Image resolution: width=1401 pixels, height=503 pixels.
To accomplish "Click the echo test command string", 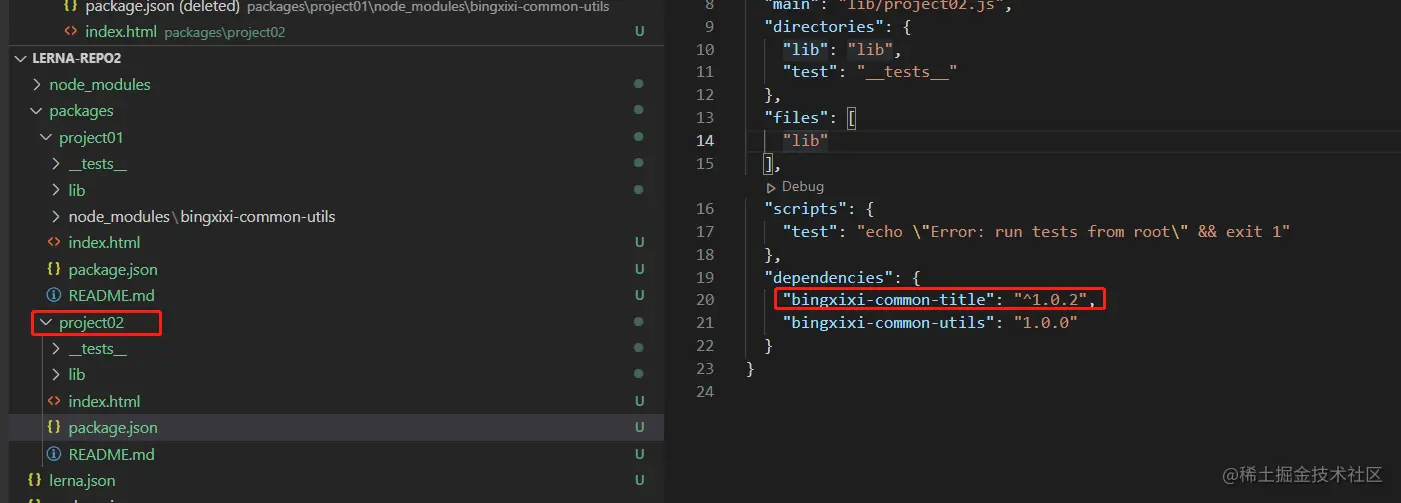I will tap(1073, 232).
